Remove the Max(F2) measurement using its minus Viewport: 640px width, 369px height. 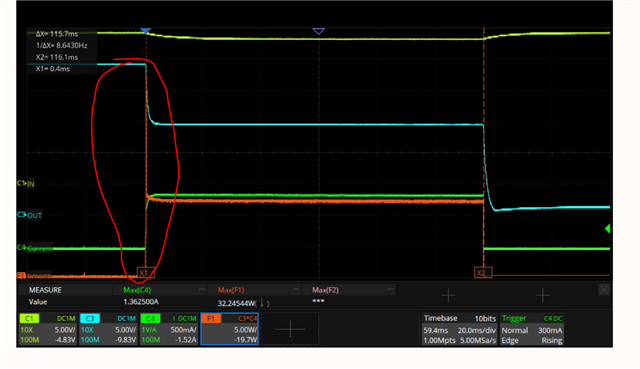click(x=390, y=289)
